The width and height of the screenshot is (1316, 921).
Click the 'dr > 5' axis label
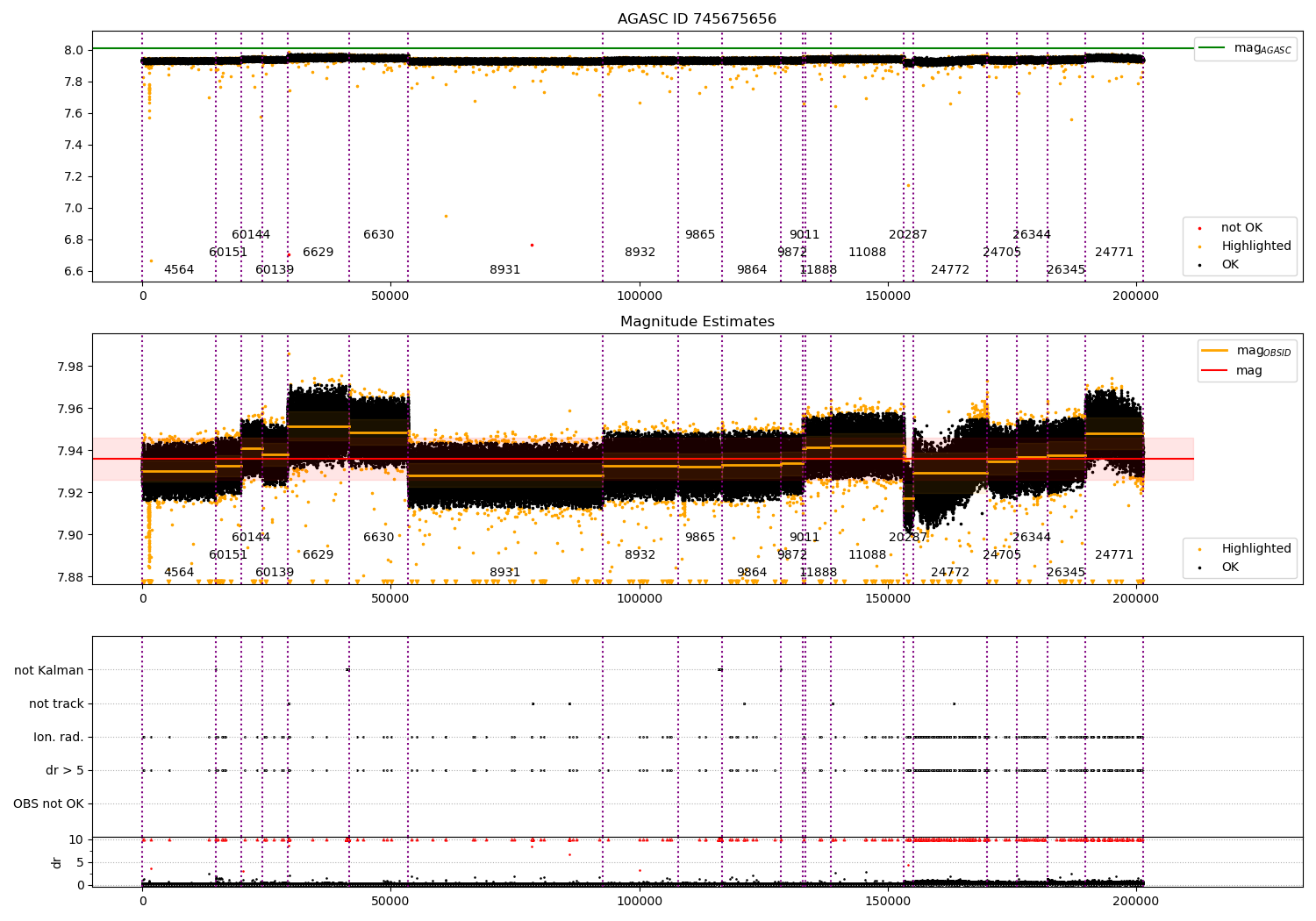point(65,771)
